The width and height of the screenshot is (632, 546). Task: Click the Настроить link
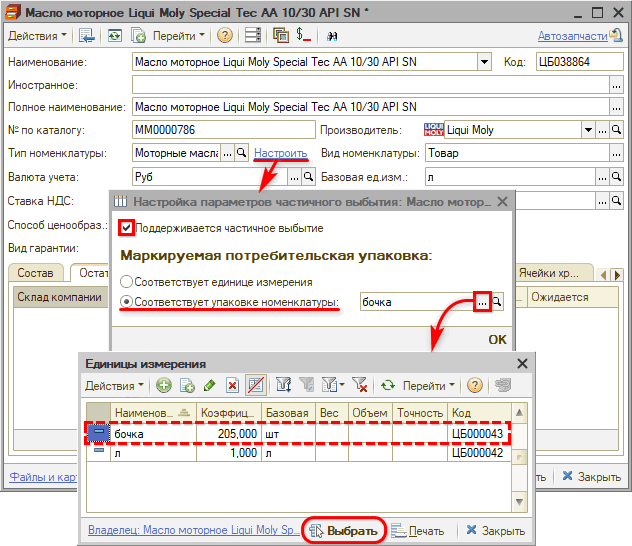(x=280, y=153)
